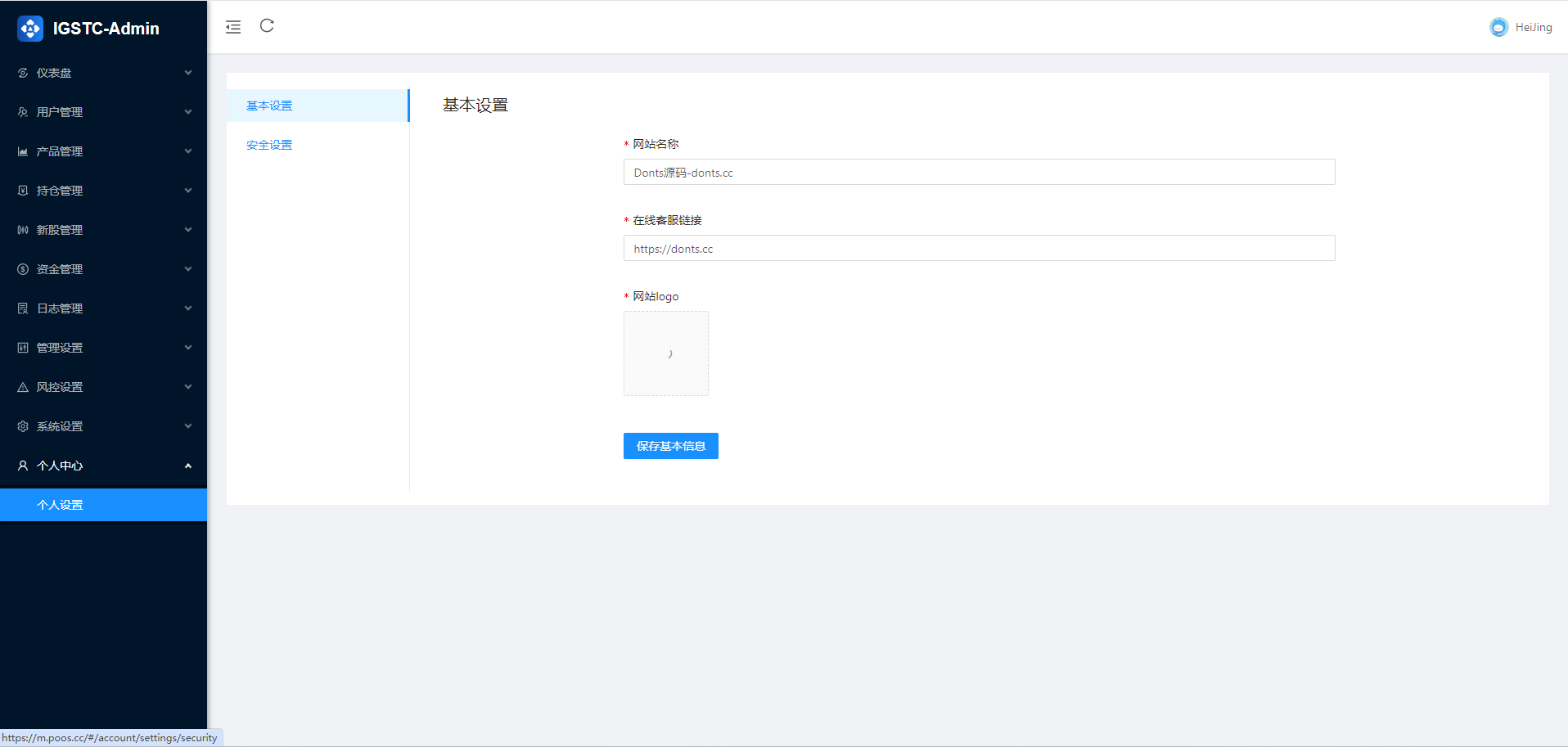Collapse the sidebar with the menu fold icon
The image size is (1568, 747).
(x=233, y=27)
